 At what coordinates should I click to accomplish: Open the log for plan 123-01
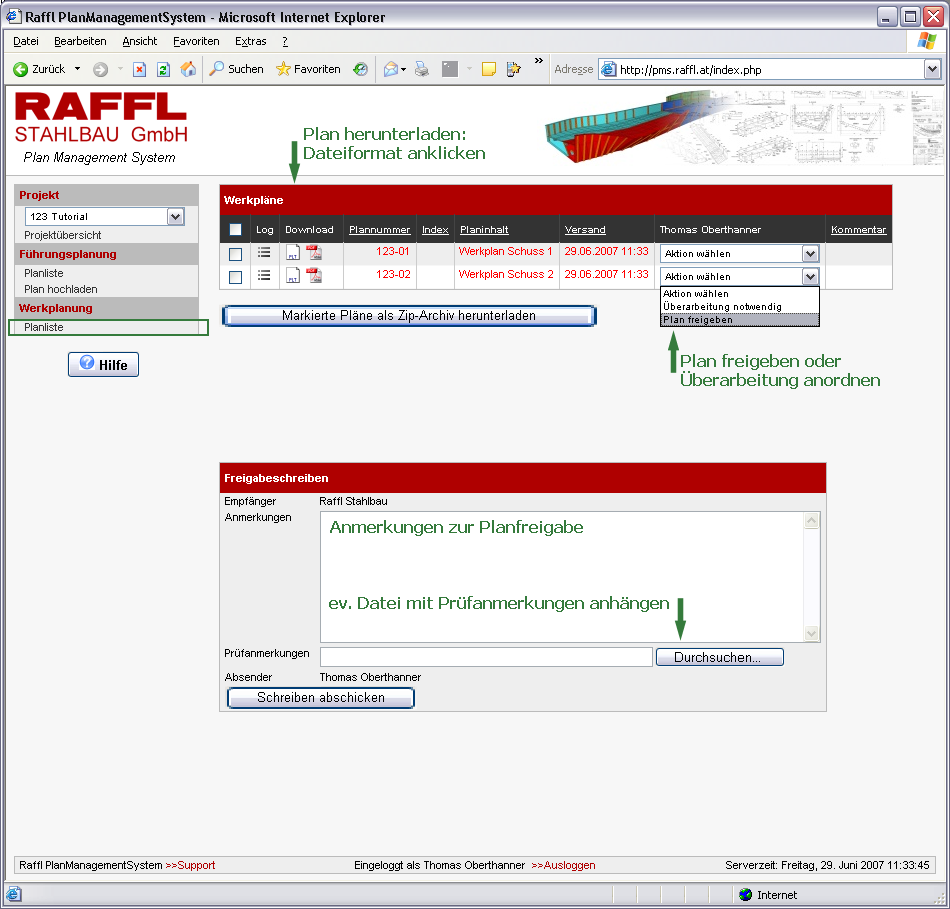[264, 253]
